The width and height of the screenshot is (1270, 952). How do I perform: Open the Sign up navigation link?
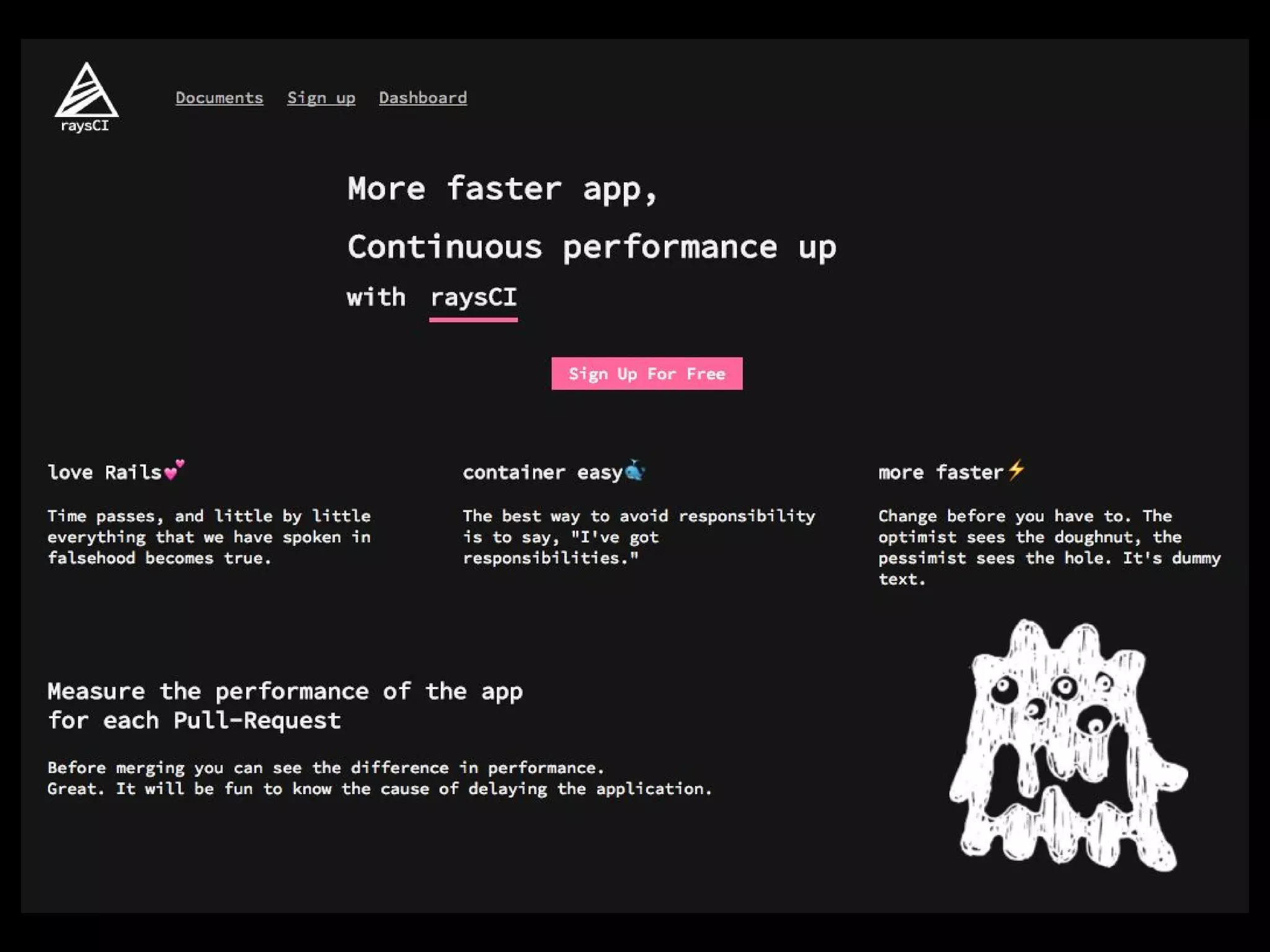coord(321,98)
